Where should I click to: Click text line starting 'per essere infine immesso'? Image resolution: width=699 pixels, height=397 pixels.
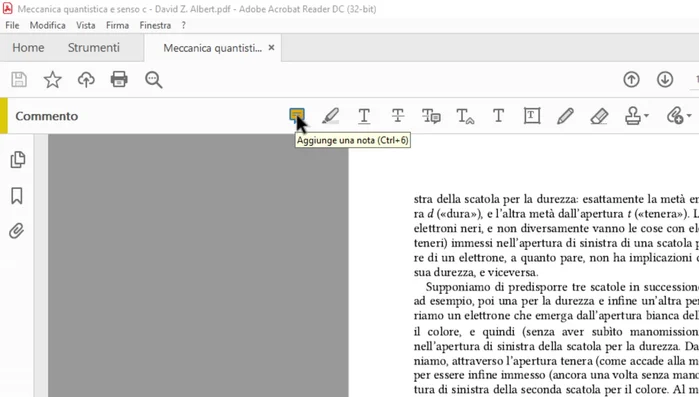point(556,375)
